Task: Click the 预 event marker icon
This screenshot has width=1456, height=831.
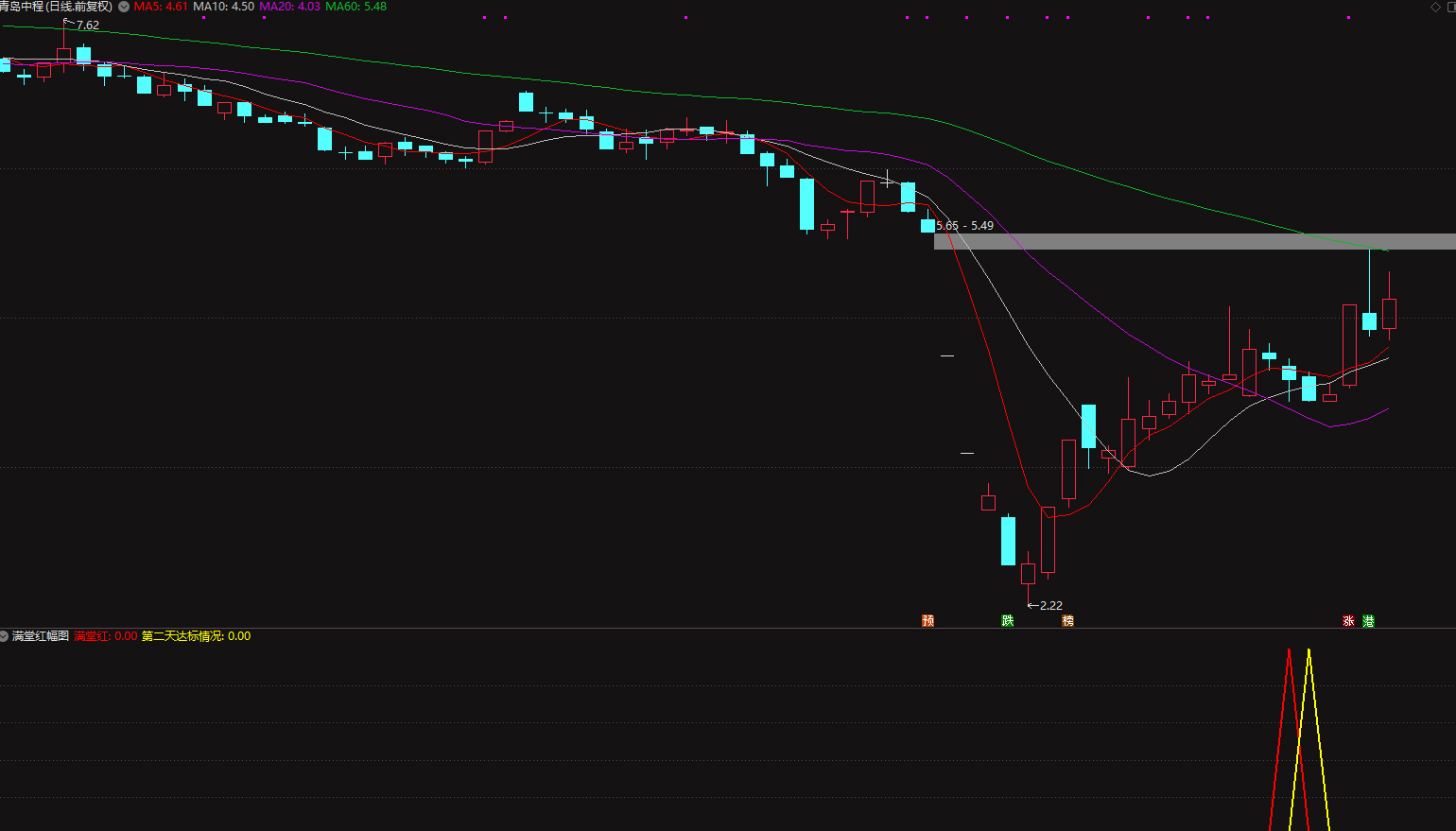Action: (928, 621)
